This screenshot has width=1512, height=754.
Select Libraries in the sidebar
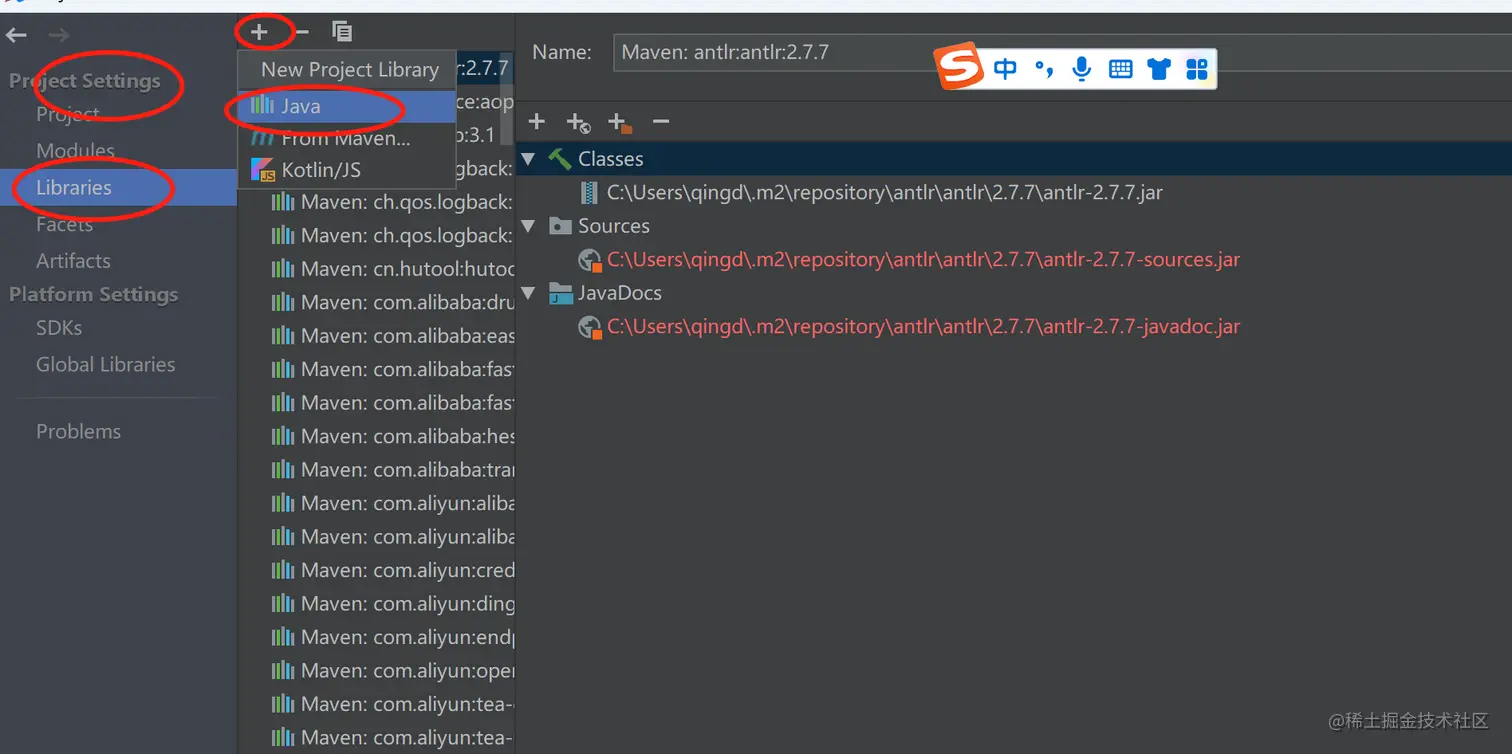coord(118,187)
